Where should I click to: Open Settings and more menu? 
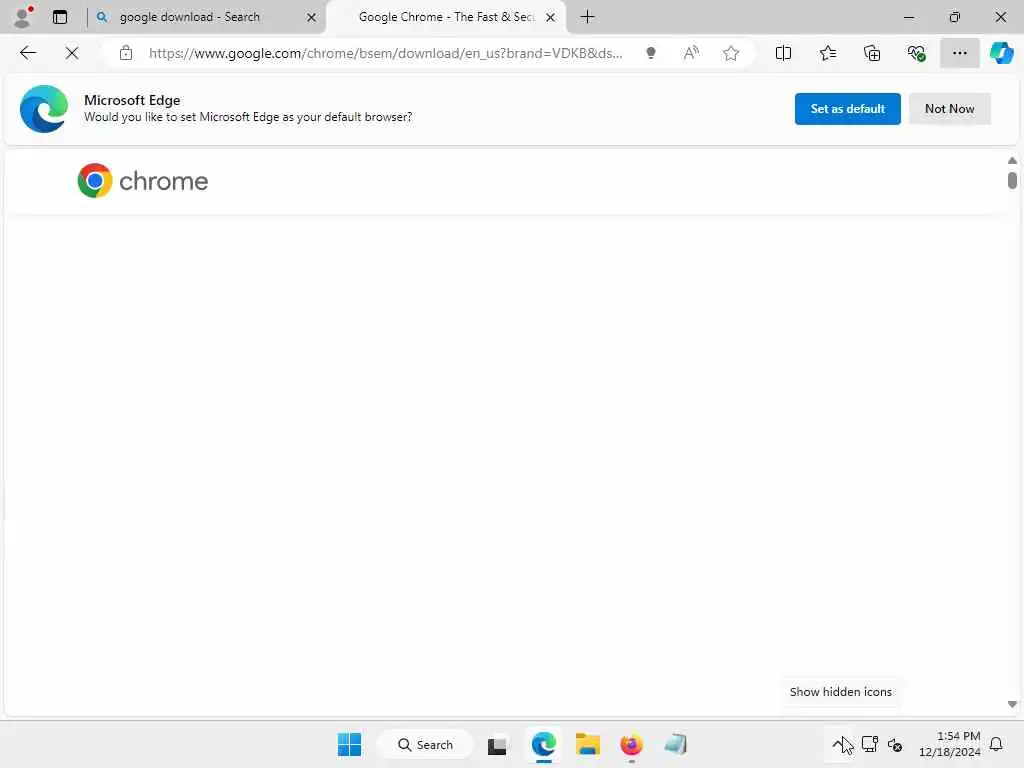[959, 53]
